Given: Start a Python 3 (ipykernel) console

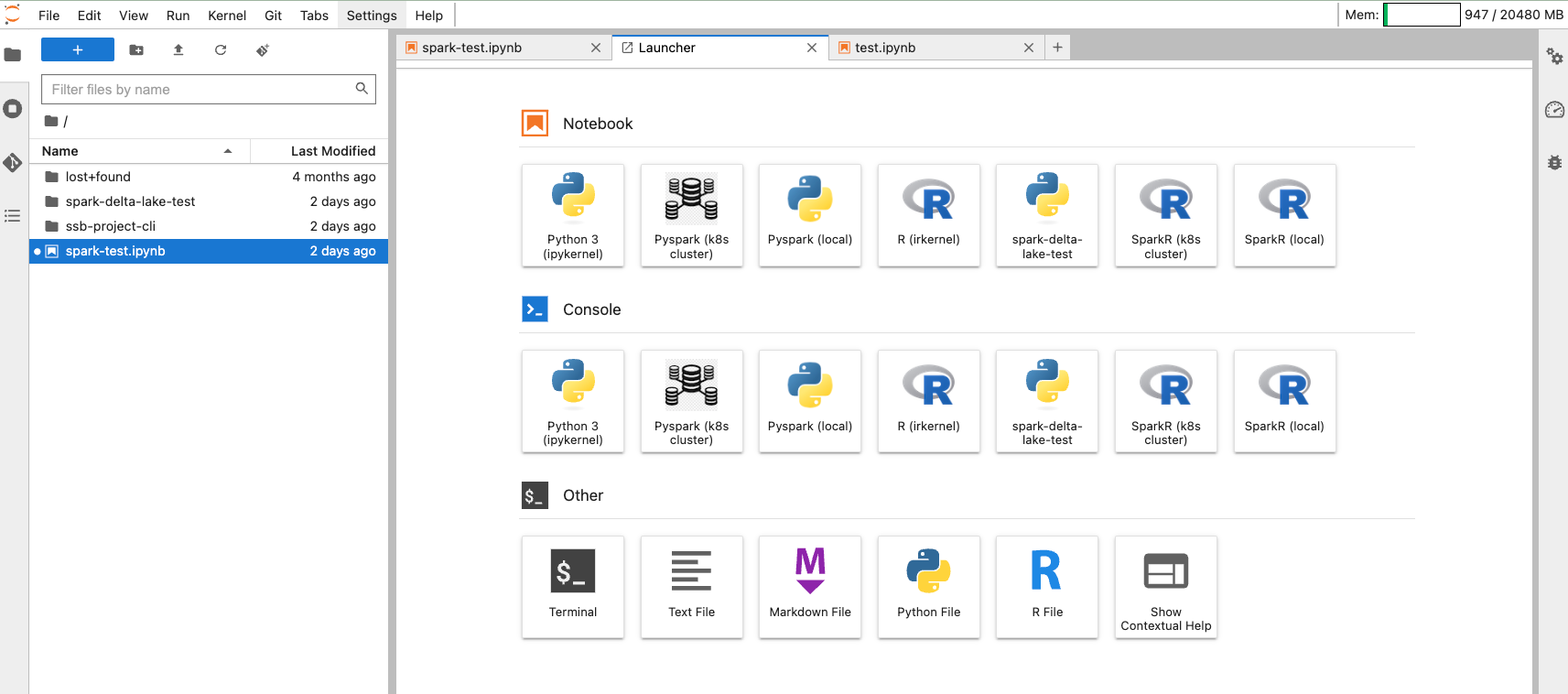Looking at the screenshot, I should click(573, 402).
